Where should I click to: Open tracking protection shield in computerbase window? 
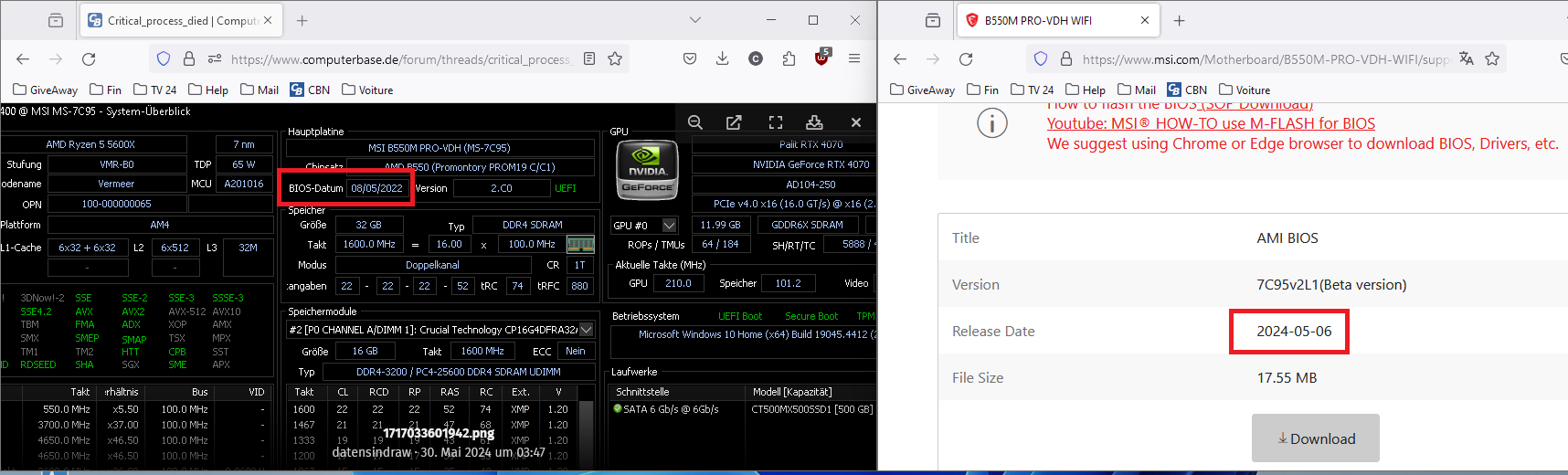point(164,58)
